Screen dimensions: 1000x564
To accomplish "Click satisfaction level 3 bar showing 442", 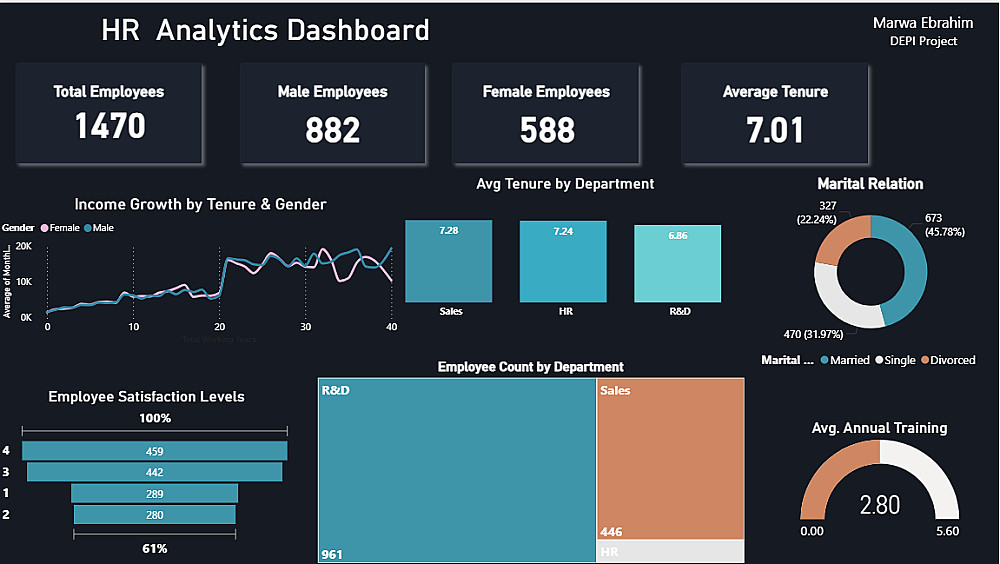I will coord(154,472).
